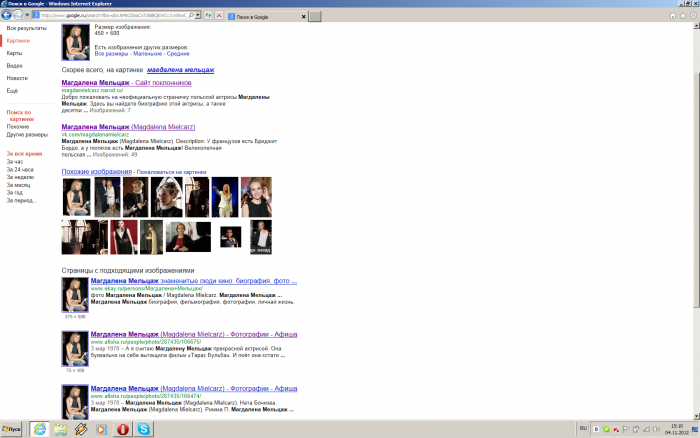Open a new blank tab

click(315, 17)
